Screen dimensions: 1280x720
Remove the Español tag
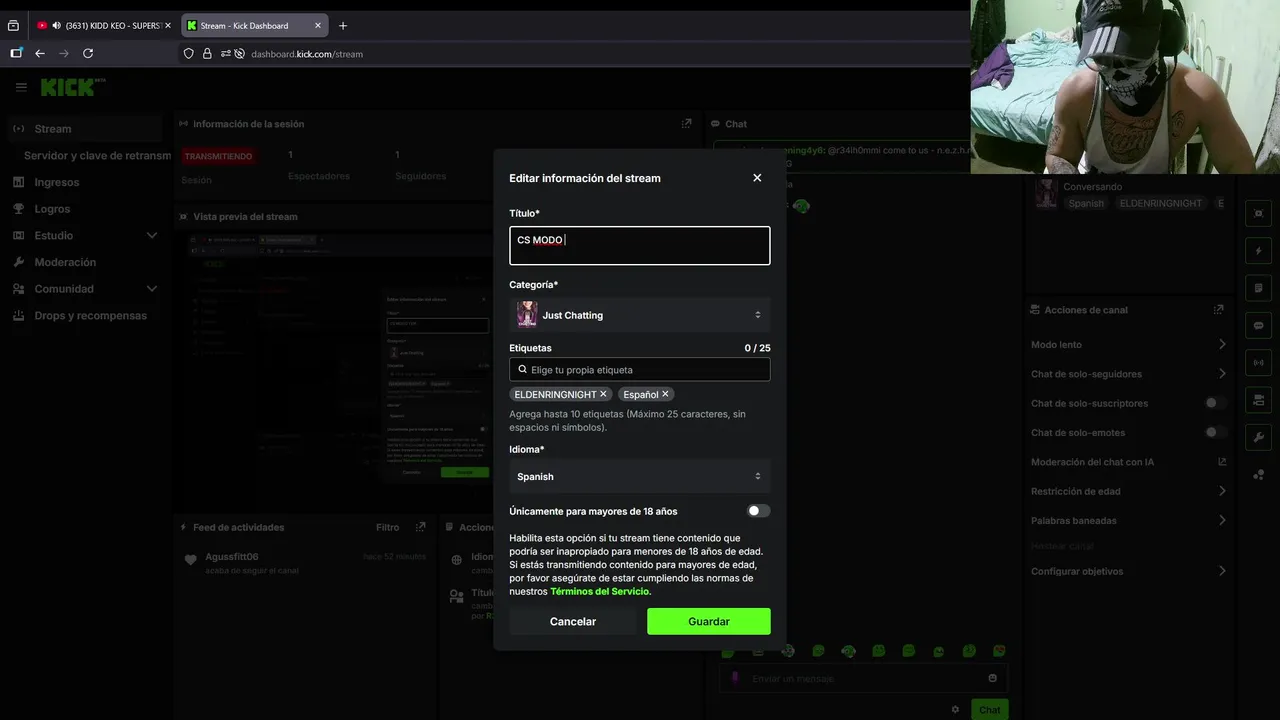(x=665, y=394)
